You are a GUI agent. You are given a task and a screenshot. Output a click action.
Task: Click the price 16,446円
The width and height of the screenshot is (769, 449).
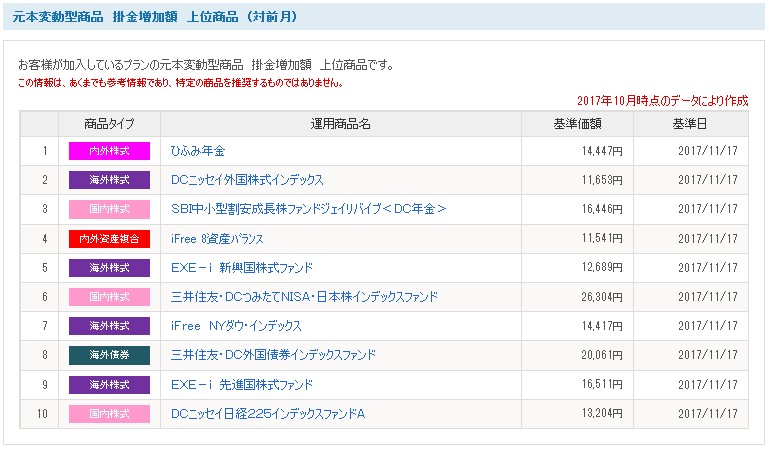pos(602,209)
